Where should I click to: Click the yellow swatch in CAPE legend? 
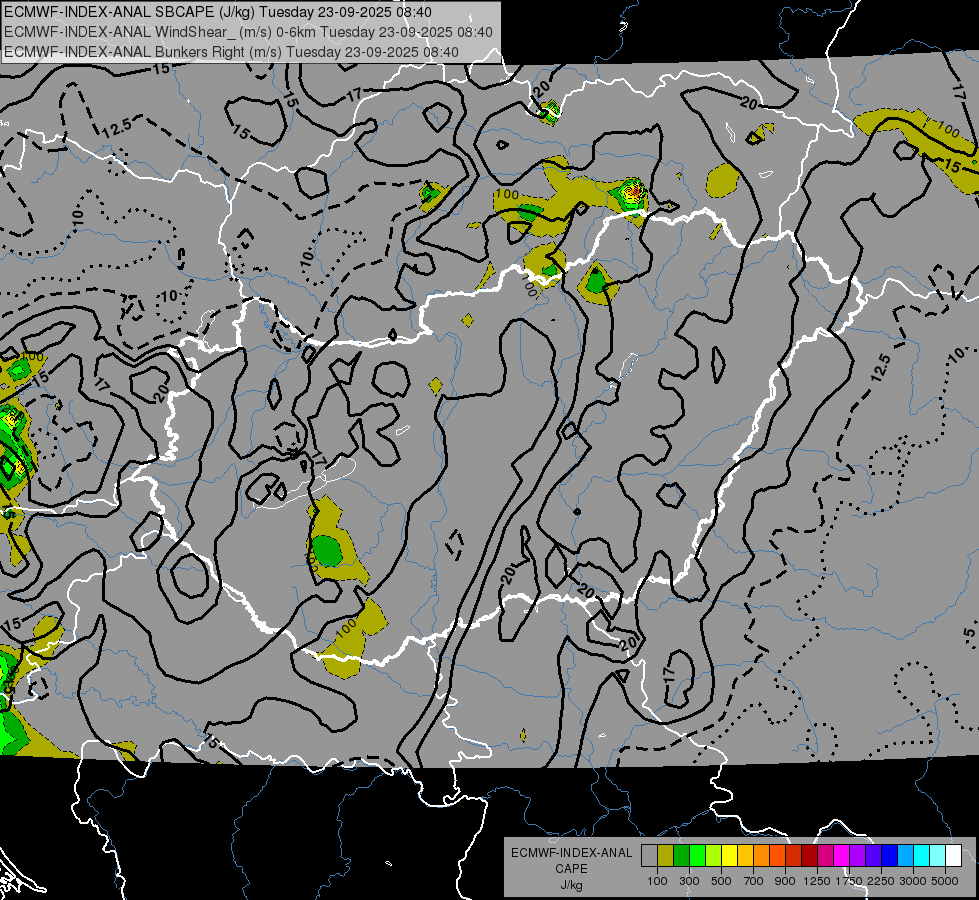(x=729, y=856)
